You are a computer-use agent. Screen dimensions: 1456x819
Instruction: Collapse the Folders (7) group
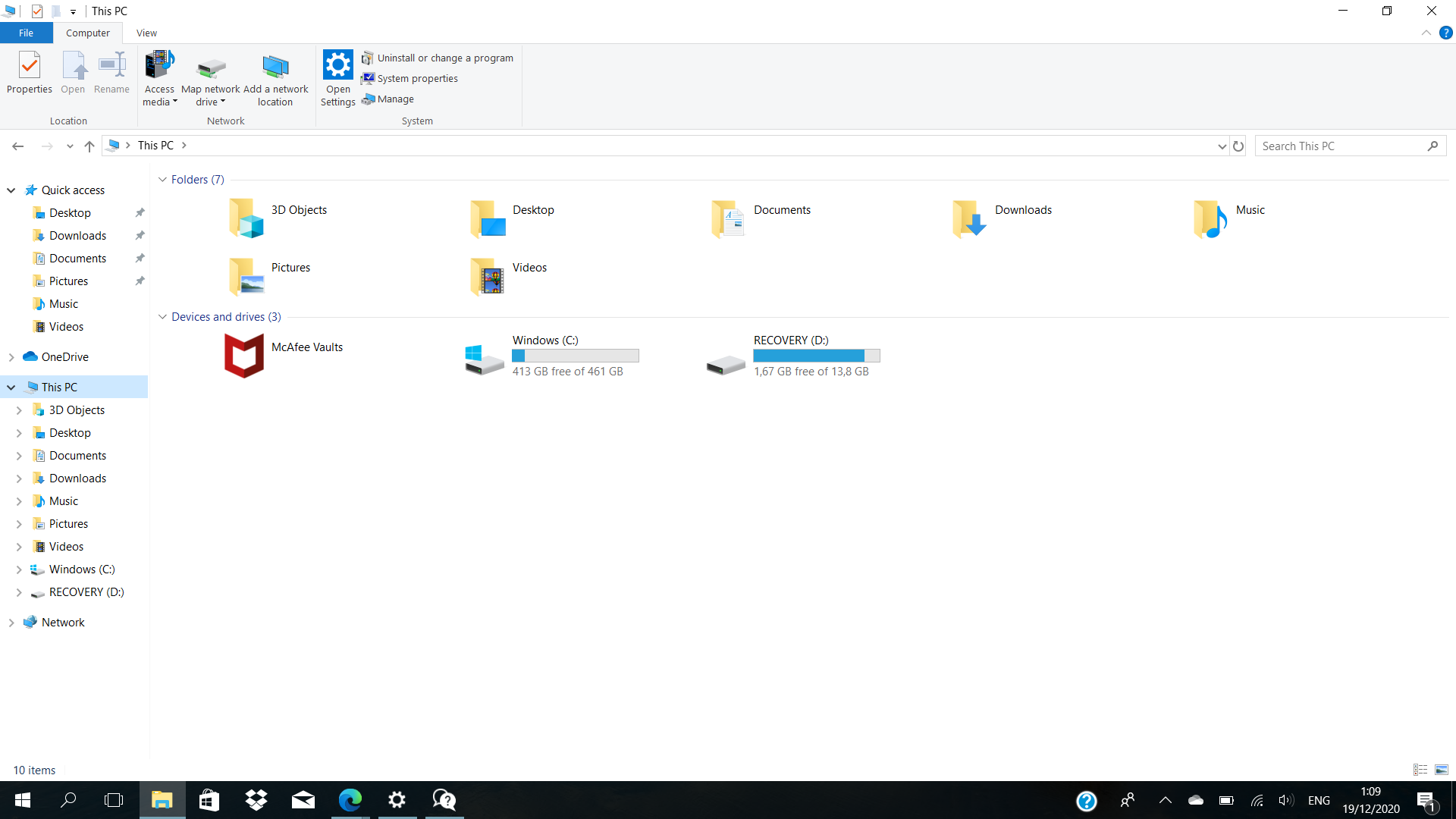coord(162,180)
